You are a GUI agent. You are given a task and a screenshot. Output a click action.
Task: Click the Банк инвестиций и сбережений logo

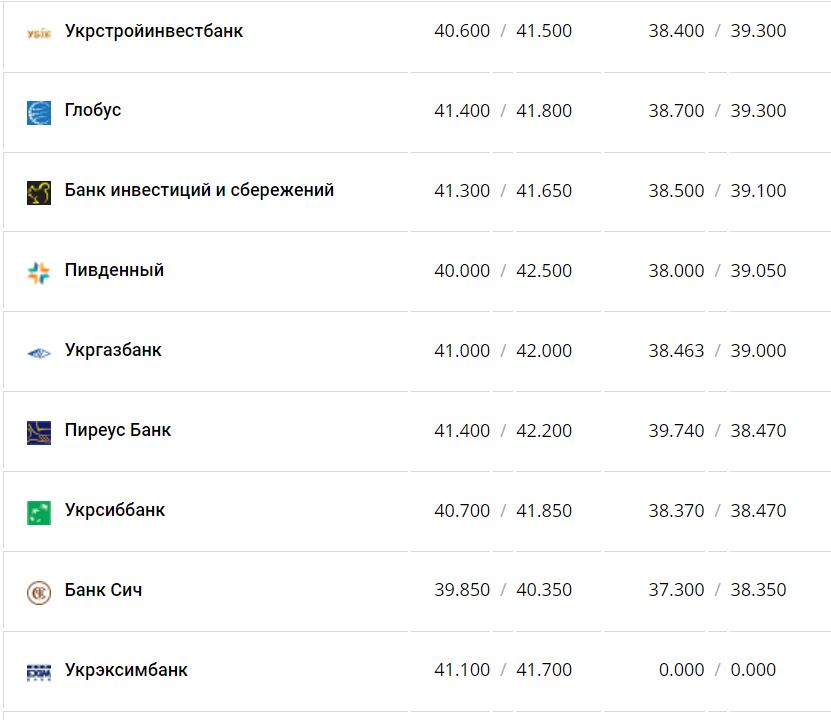click(38, 190)
